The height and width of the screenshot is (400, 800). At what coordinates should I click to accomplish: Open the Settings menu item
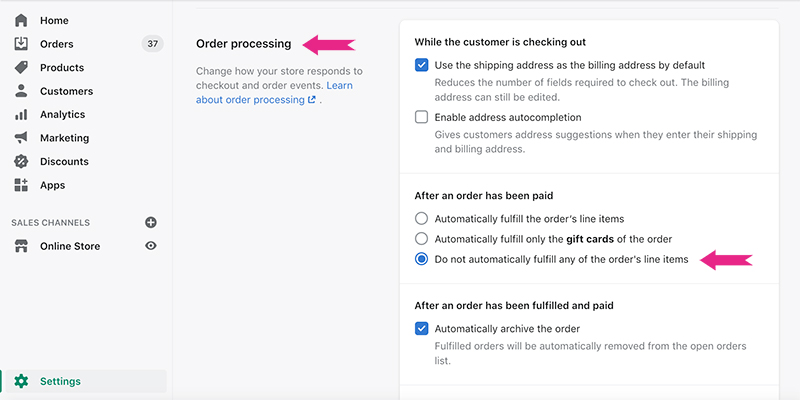tap(60, 381)
